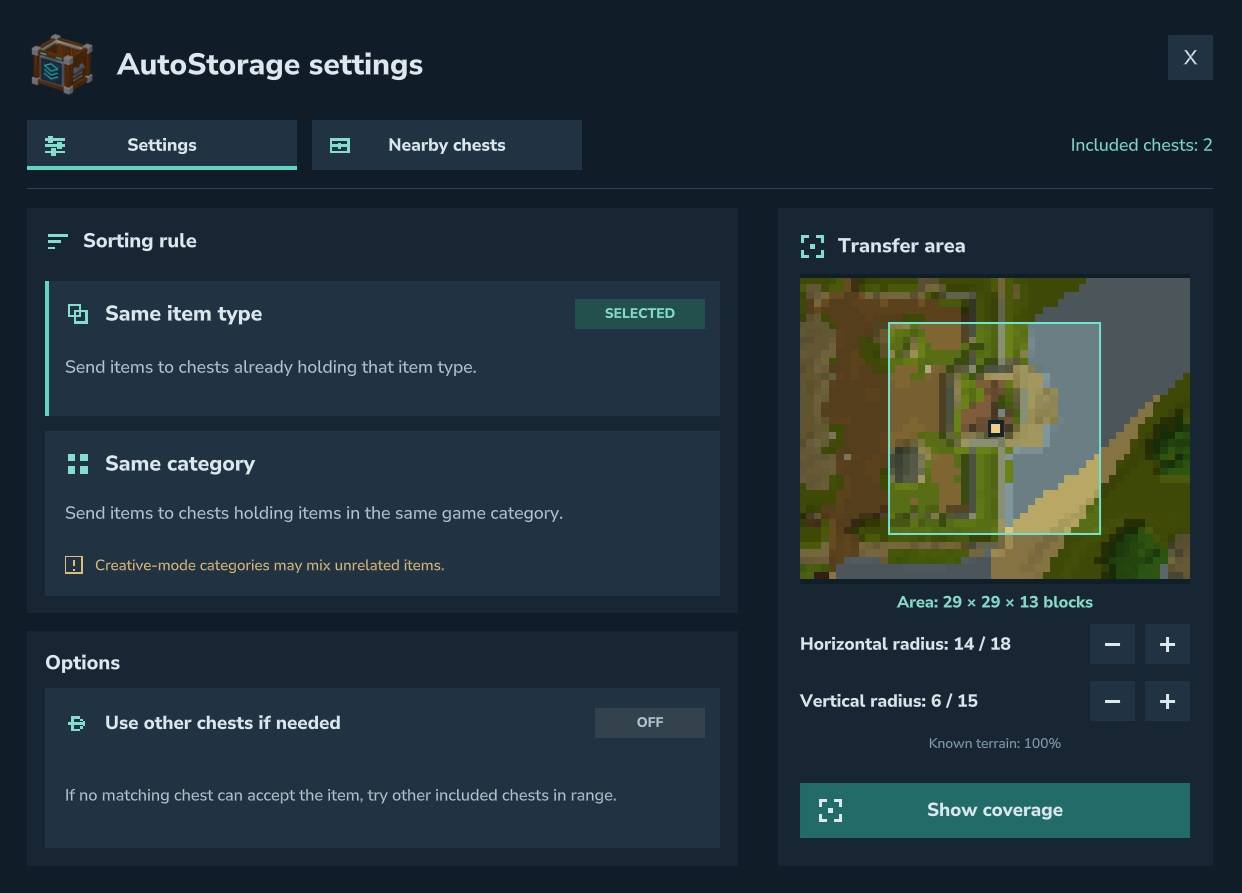Open the Nearby chests tab
The height and width of the screenshot is (893, 1242).
pos(447,145)
